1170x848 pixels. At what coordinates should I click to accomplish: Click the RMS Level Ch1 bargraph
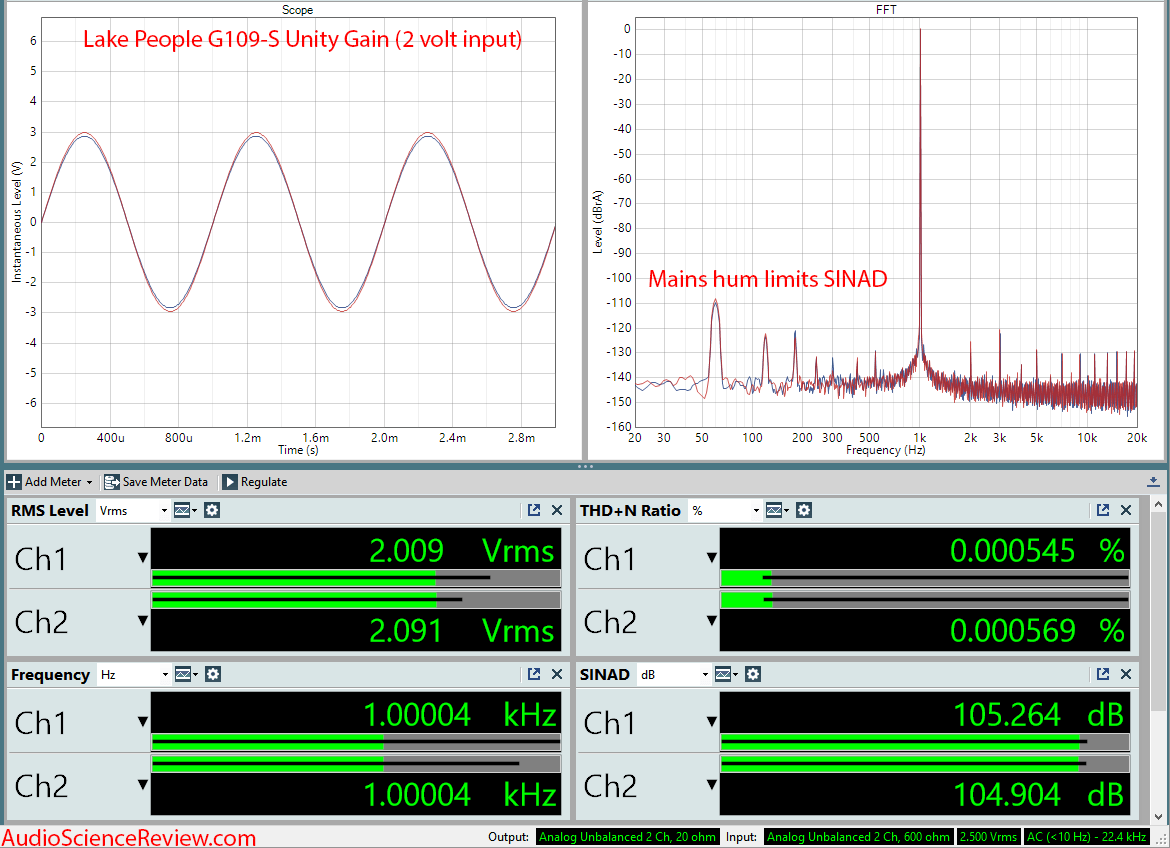tap(356, 578)
